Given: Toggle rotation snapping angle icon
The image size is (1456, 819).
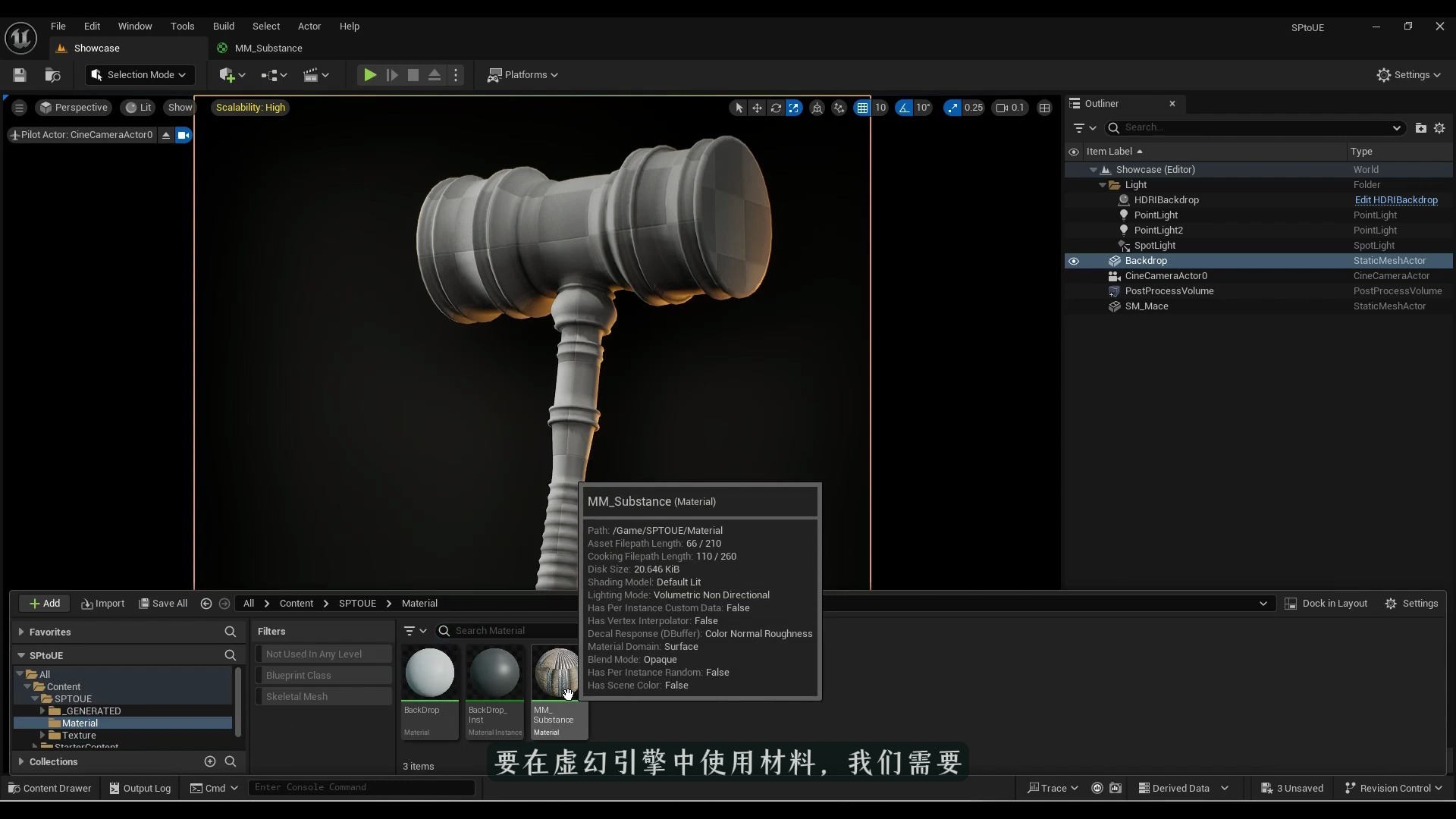Looking at the screenshot, I should click(904, 108).
